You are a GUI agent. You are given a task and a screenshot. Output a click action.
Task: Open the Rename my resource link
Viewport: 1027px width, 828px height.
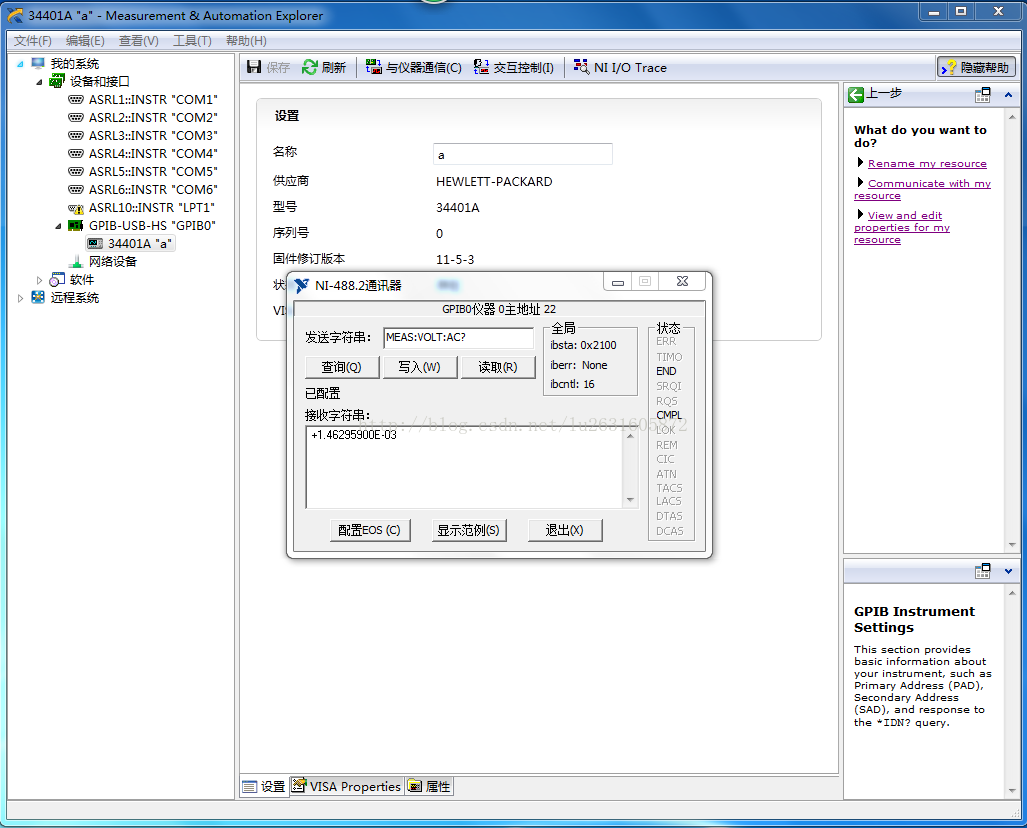pos(927,164)
